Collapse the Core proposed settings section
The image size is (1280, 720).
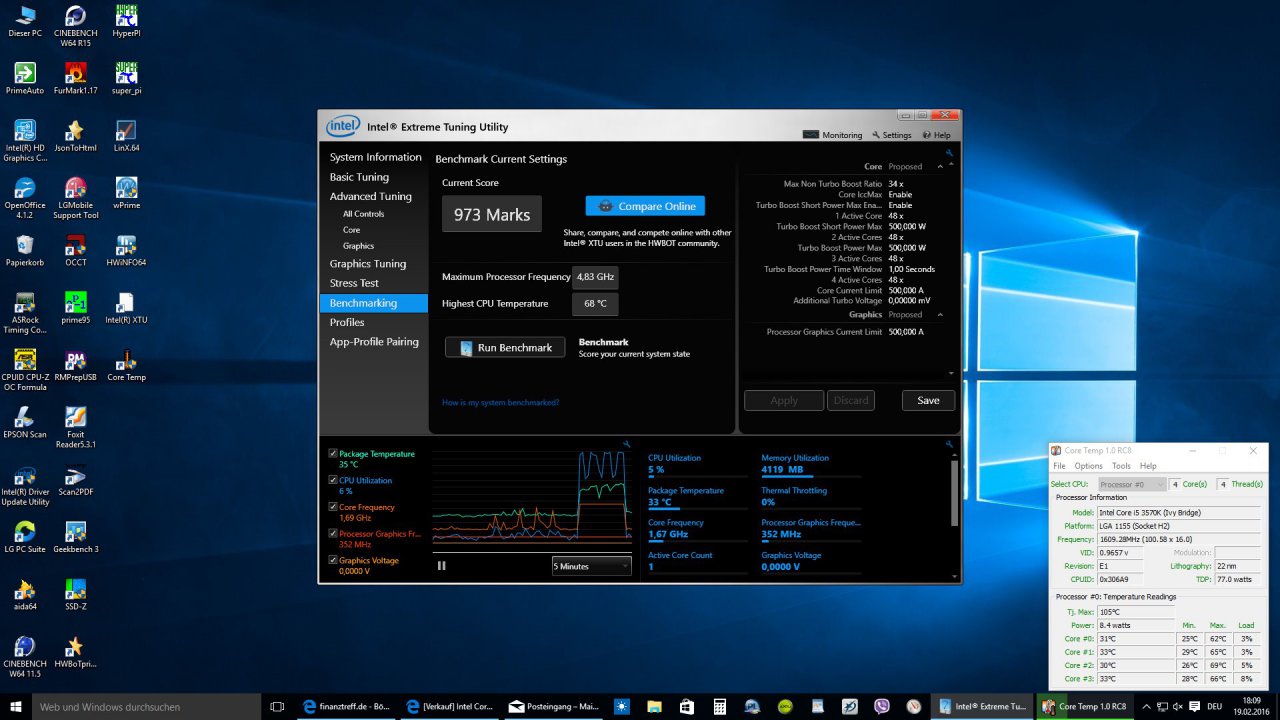coord(939,167)
